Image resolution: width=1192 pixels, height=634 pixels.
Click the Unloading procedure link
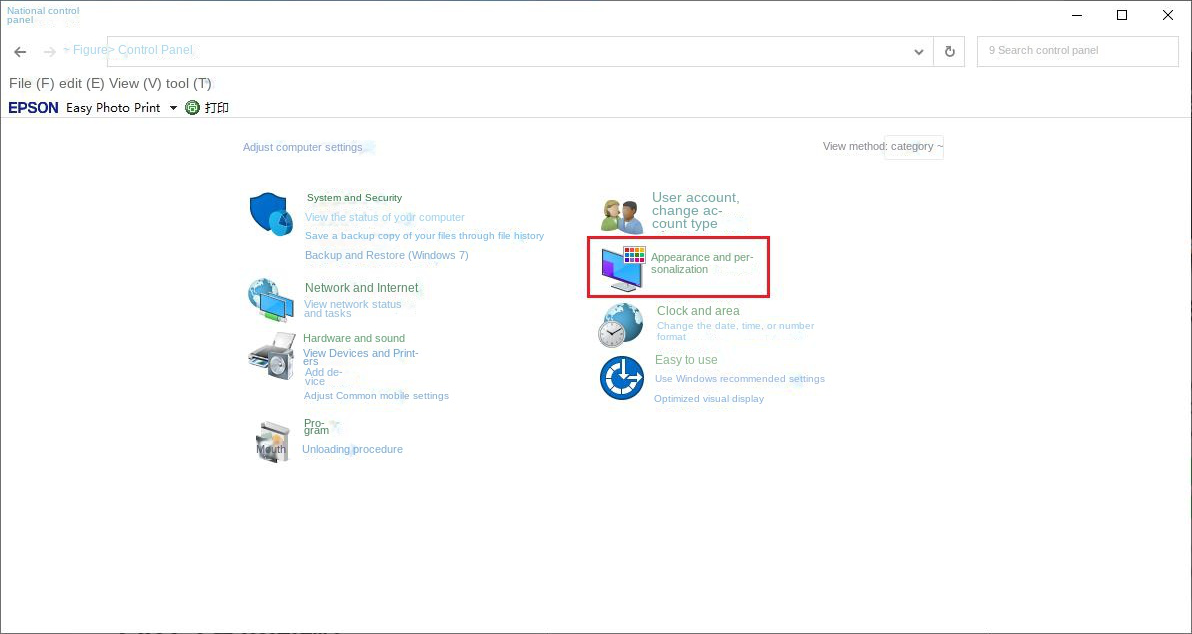coord(352,449)
